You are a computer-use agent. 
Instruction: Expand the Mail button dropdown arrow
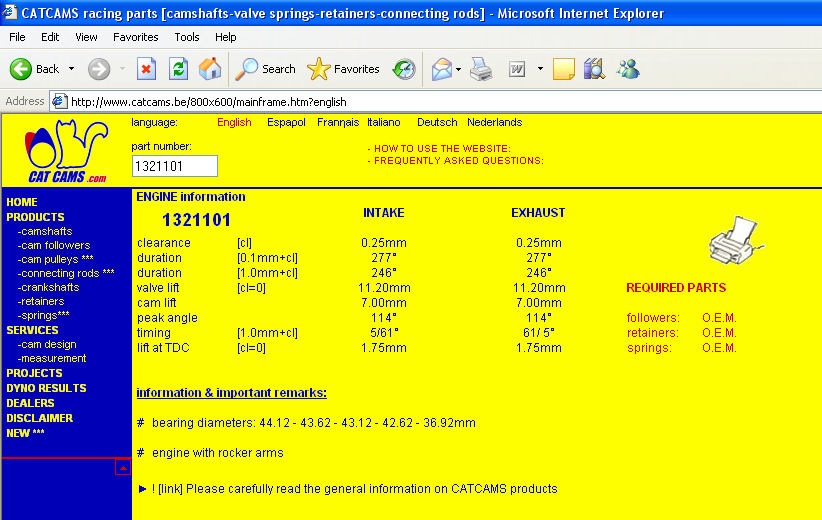click(x=458, y=69)
